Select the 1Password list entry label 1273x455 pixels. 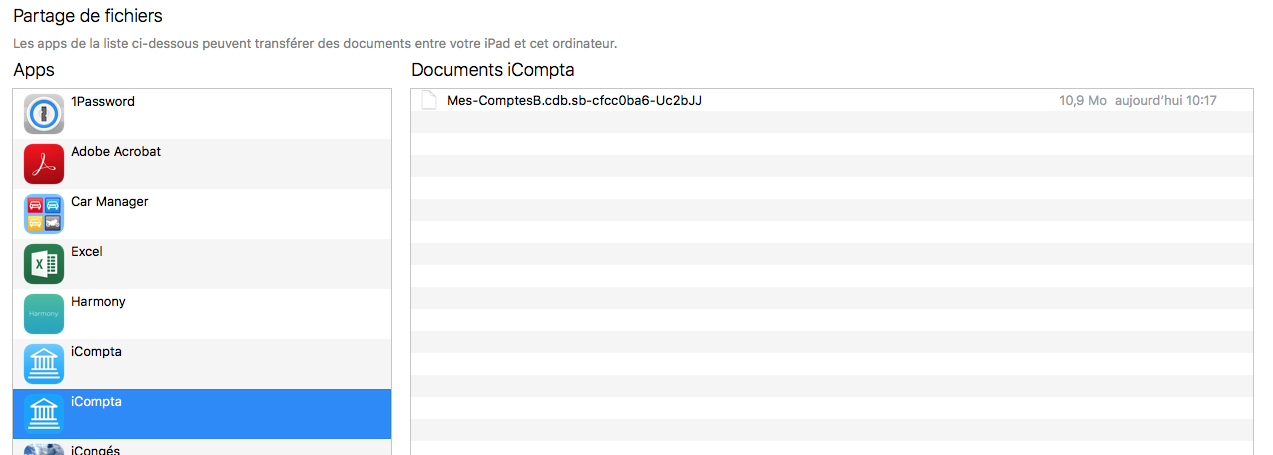point(103,102)
